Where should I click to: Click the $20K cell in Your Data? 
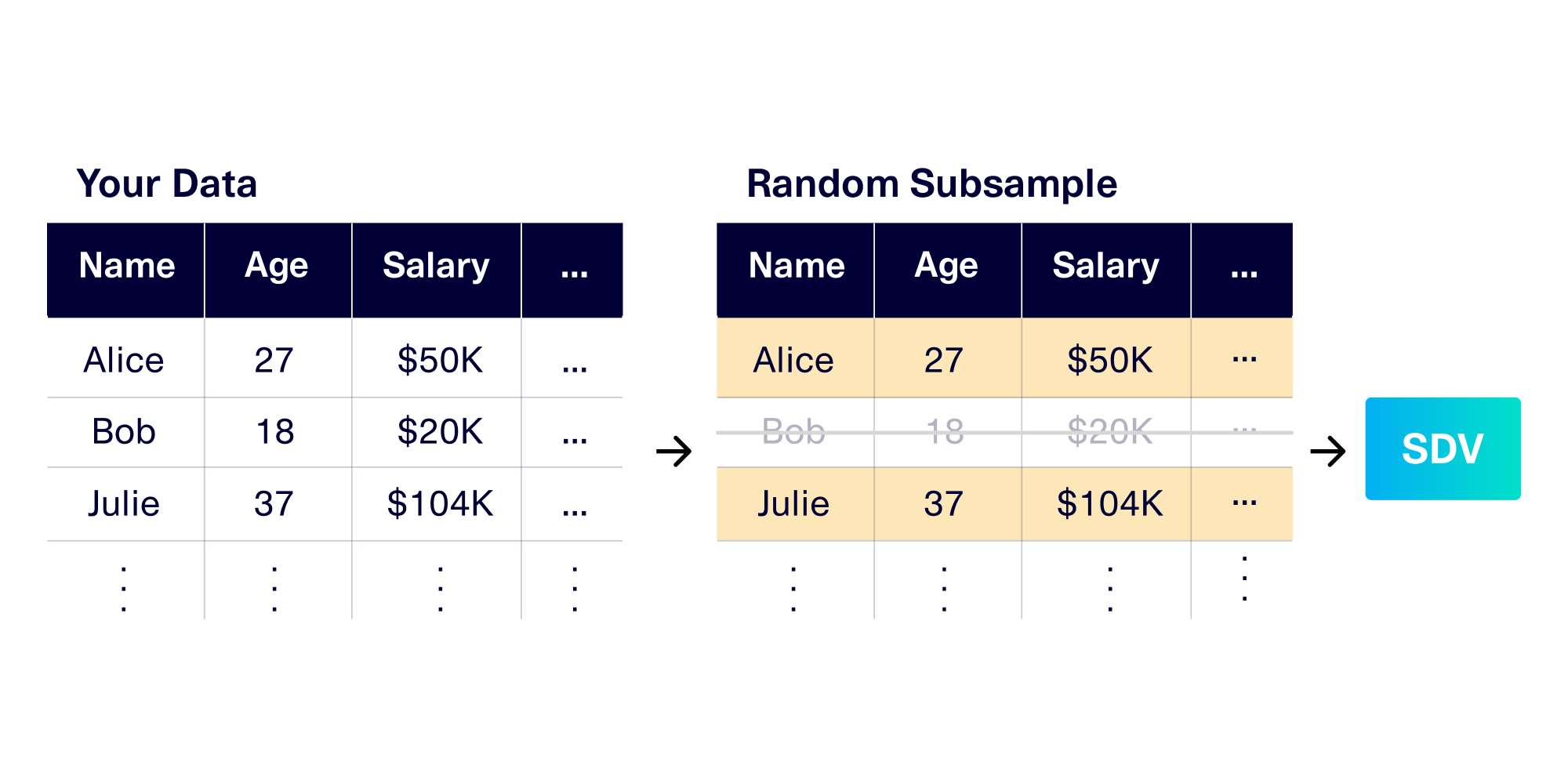point(440,432)
